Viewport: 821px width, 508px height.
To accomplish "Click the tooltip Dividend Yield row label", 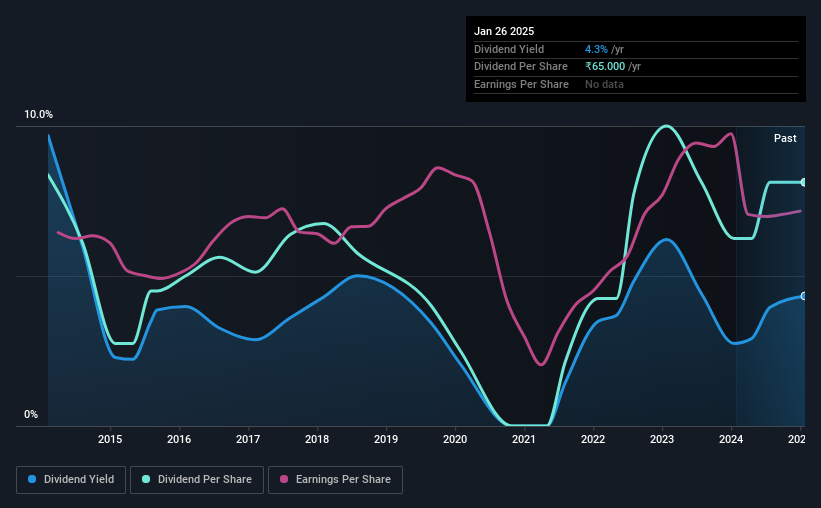I will (x=509, y=49).
